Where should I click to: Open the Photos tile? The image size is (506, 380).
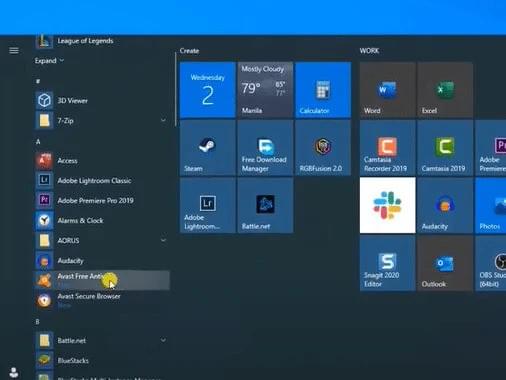(x=491, y=205)
